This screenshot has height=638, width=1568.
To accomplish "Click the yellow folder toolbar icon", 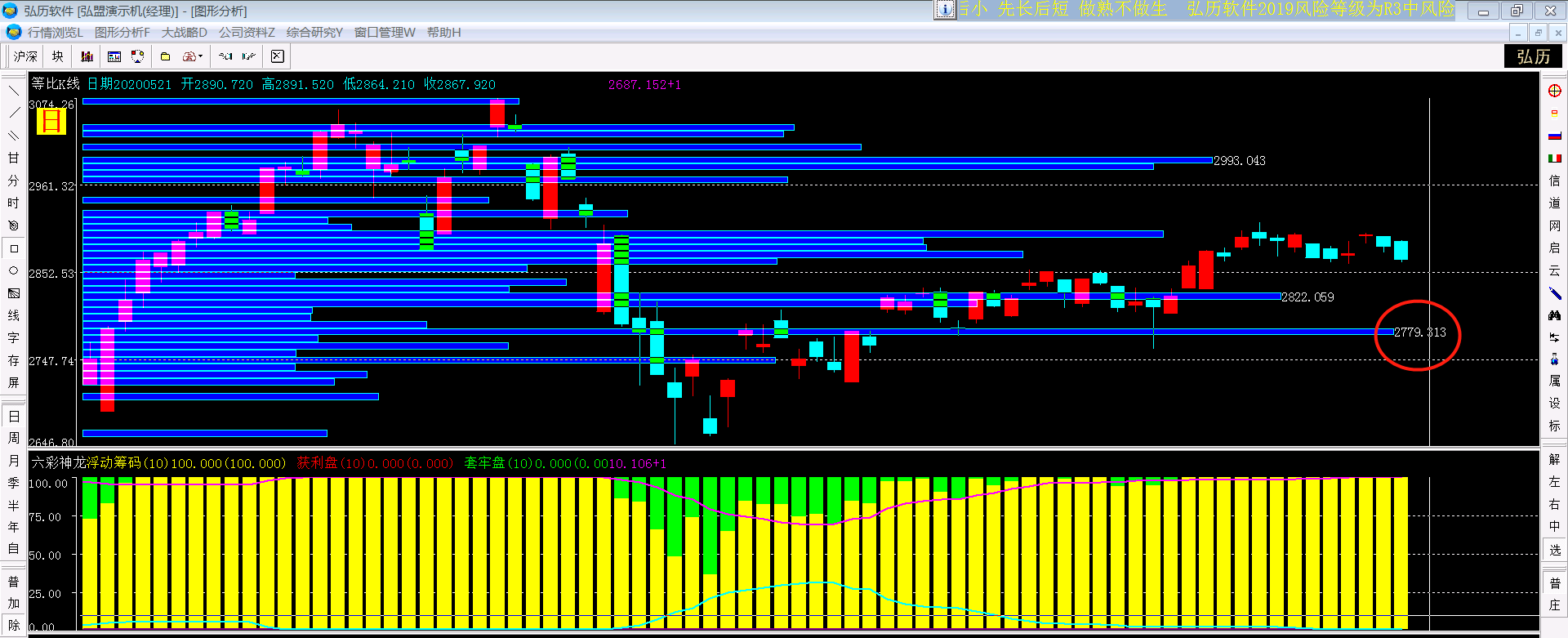I will (x=165, y=56).
